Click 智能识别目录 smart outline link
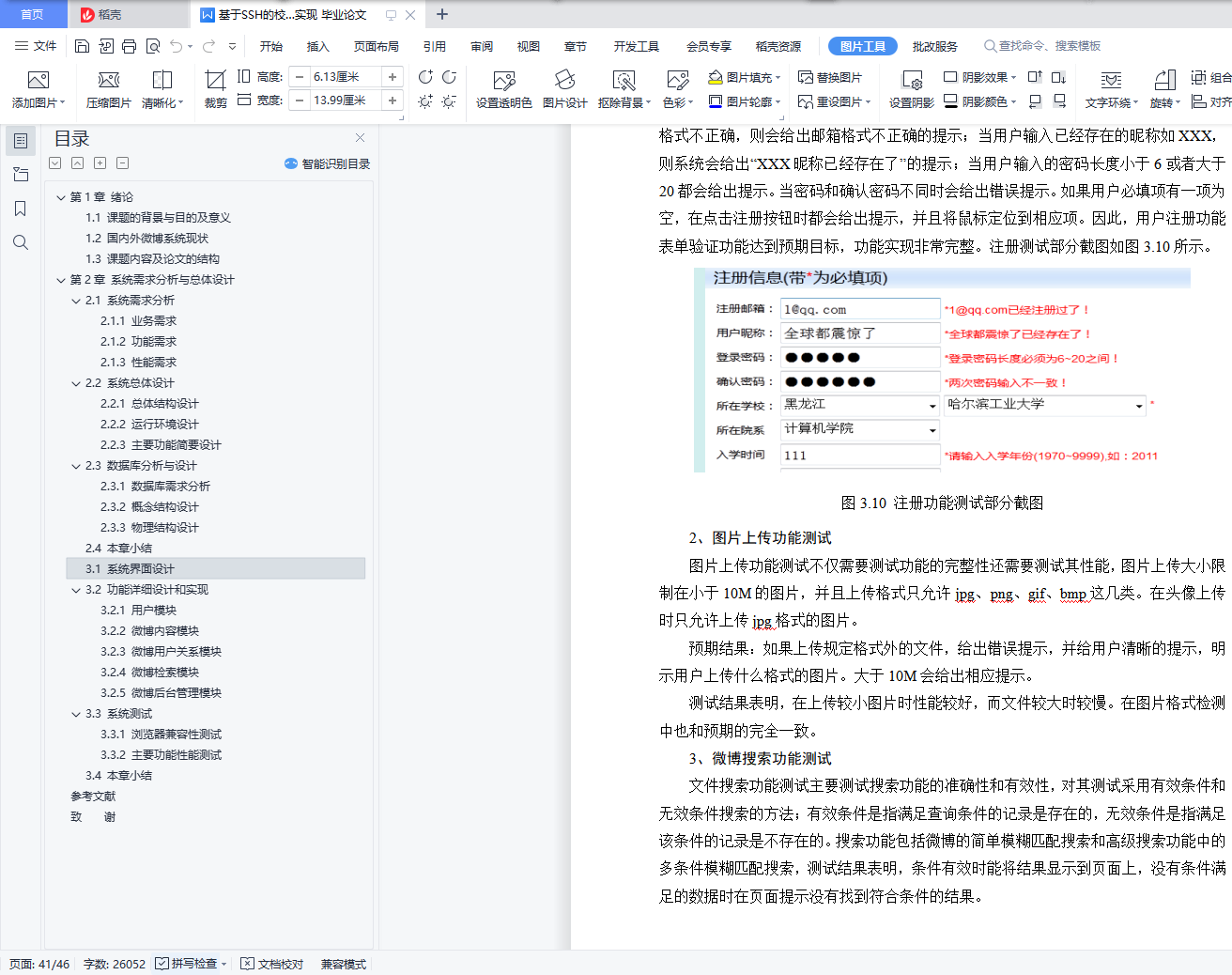This screenshot has height=975, width=1232. point(328,163)
